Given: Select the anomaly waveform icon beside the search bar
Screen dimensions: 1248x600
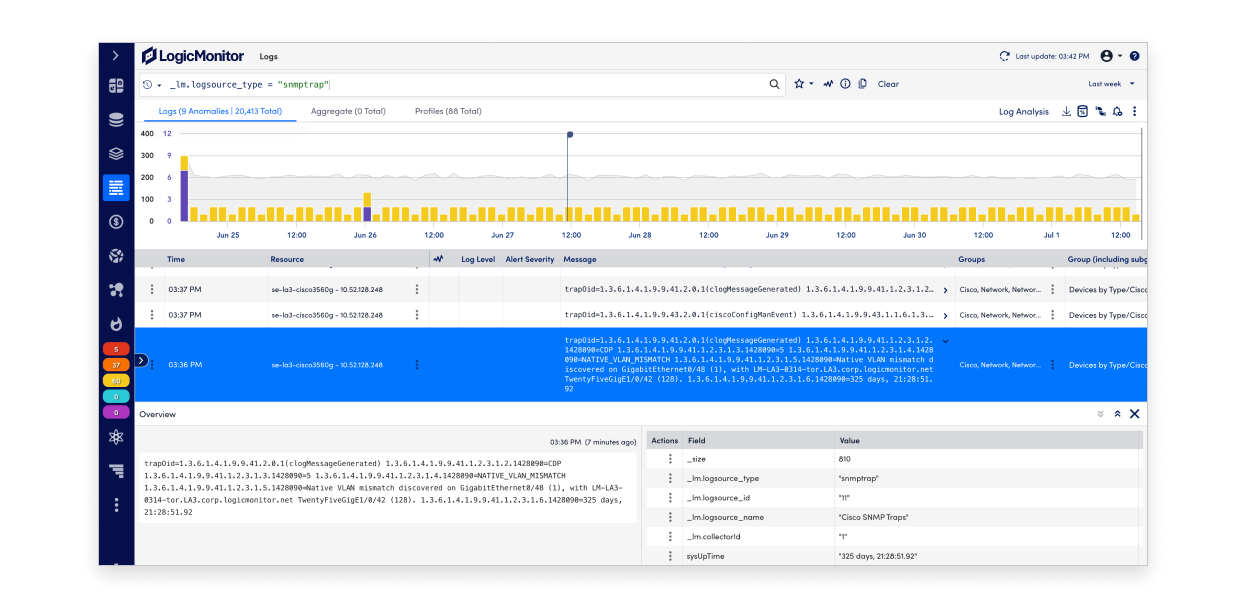Looking at the screenshot, I should pos(828,84).
